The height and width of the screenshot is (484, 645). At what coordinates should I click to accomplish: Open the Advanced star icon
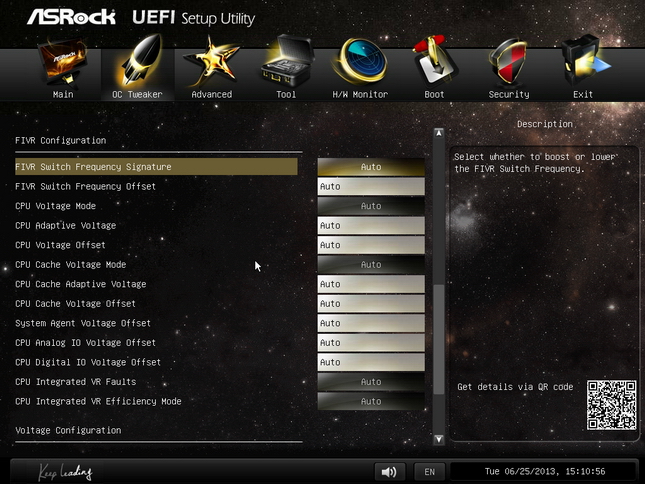212,62
